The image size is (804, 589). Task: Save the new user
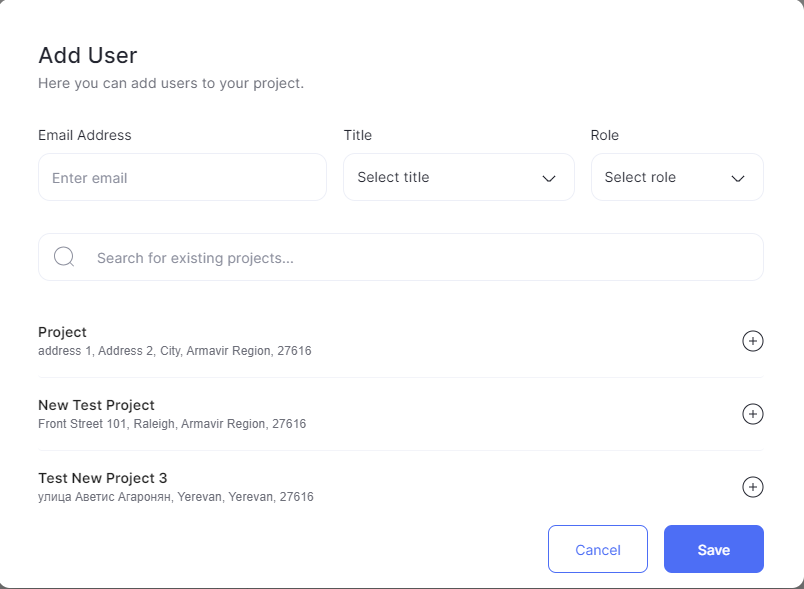point(714,549)
